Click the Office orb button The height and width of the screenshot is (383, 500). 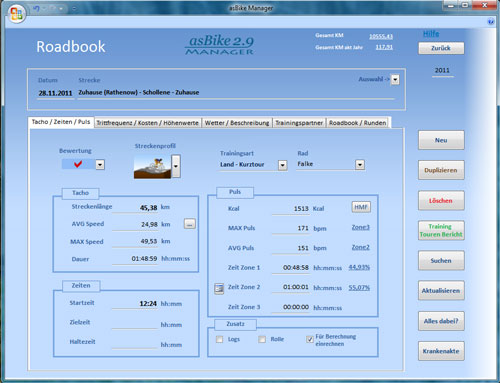(x=16, y=14)
